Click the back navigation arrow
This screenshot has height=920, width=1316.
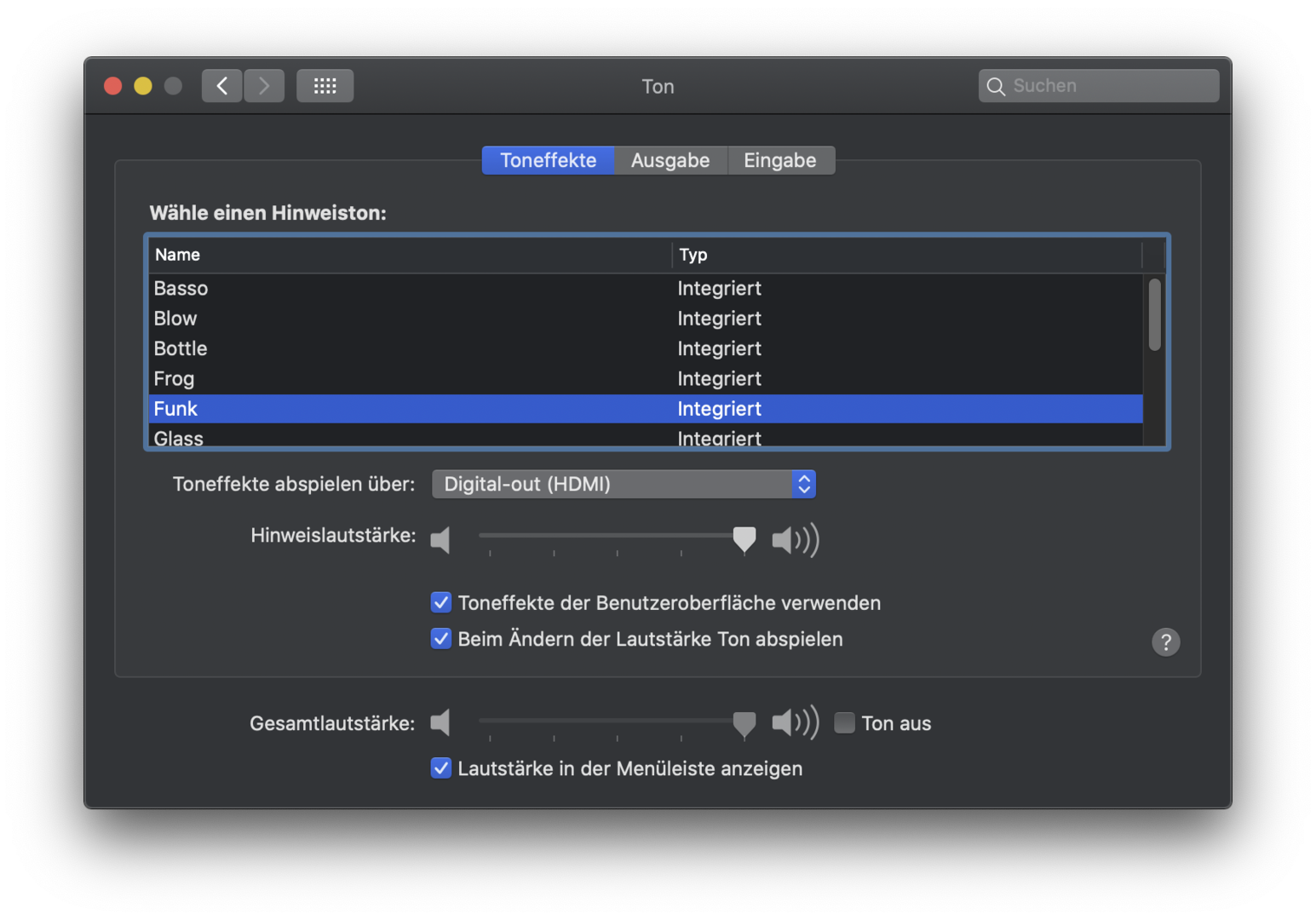[x=221, y=86]
